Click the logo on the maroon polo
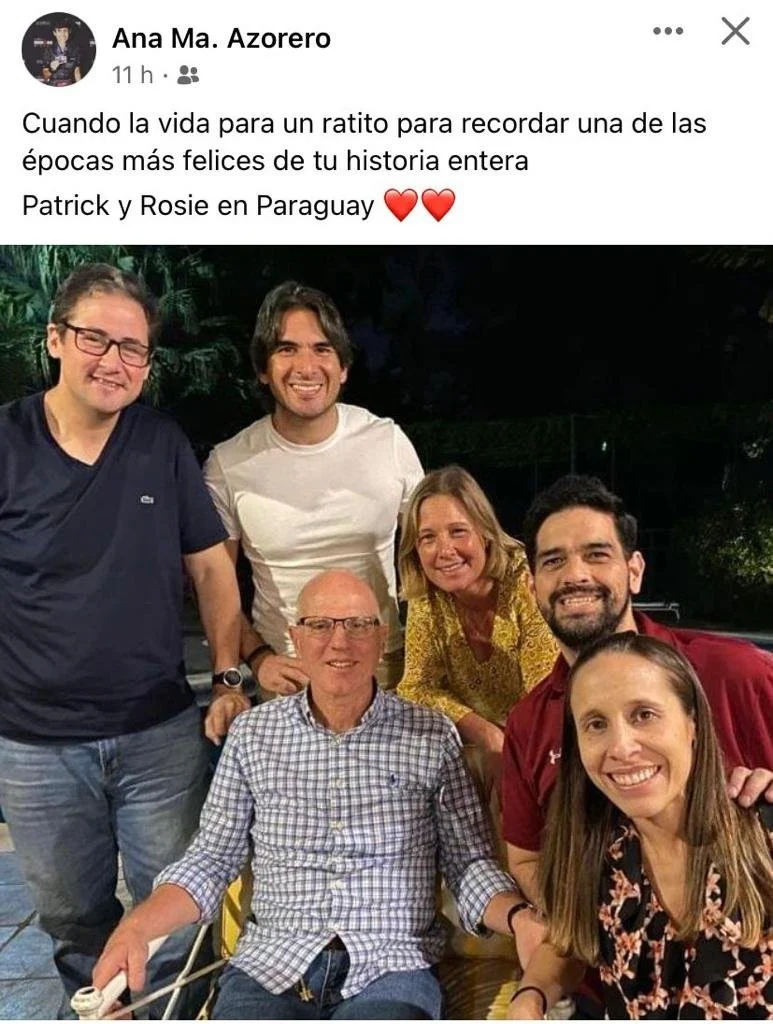This screenshot has width=773, height=1024. point(554,756)
